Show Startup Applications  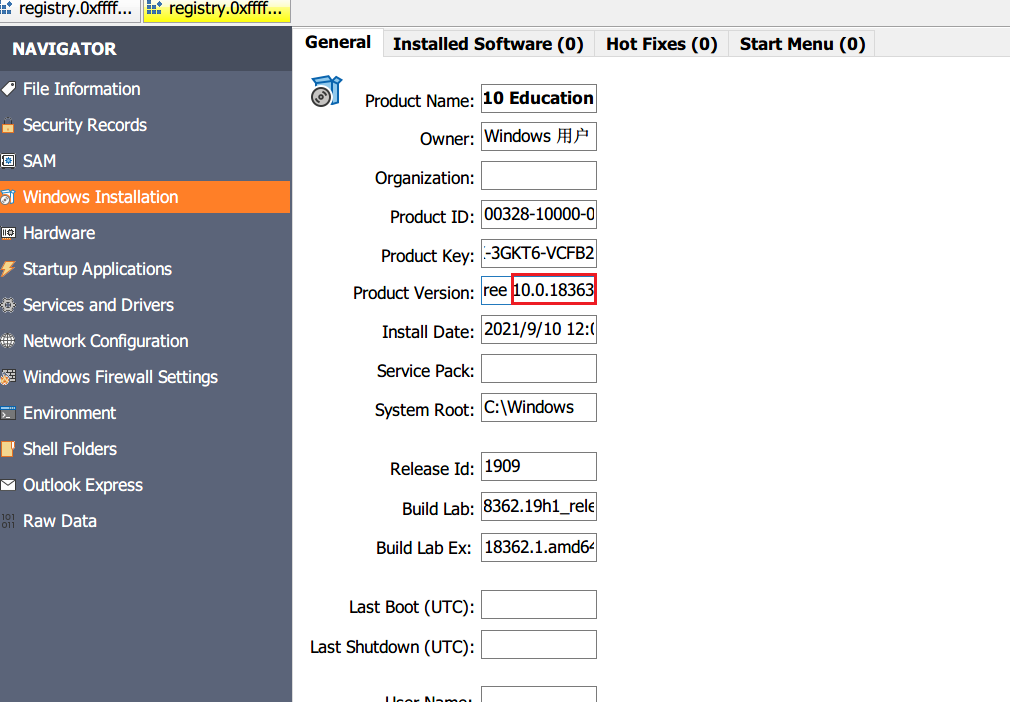click(146, 269)
